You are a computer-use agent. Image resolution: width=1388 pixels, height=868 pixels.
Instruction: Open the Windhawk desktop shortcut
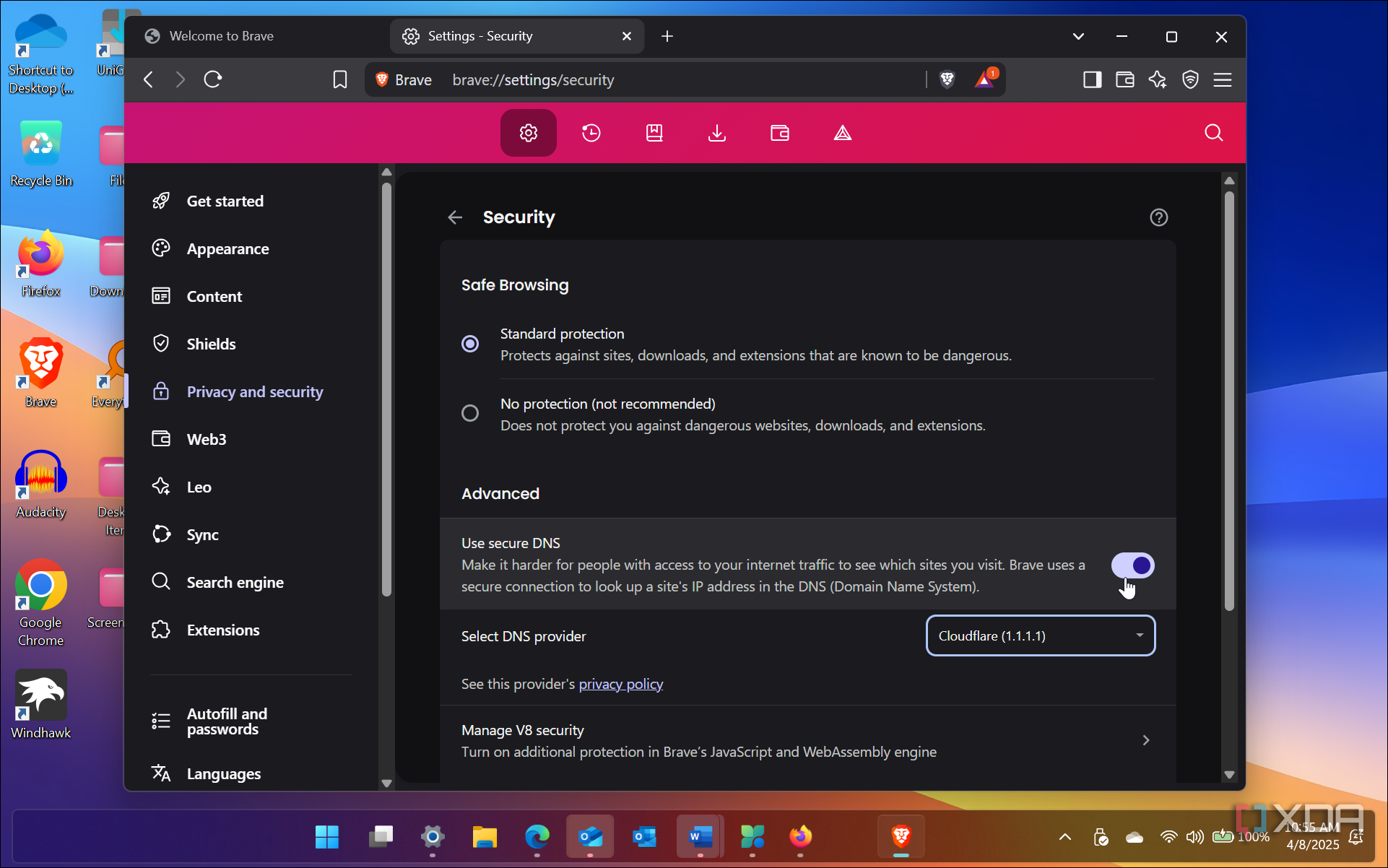click(x=40, y=704)
